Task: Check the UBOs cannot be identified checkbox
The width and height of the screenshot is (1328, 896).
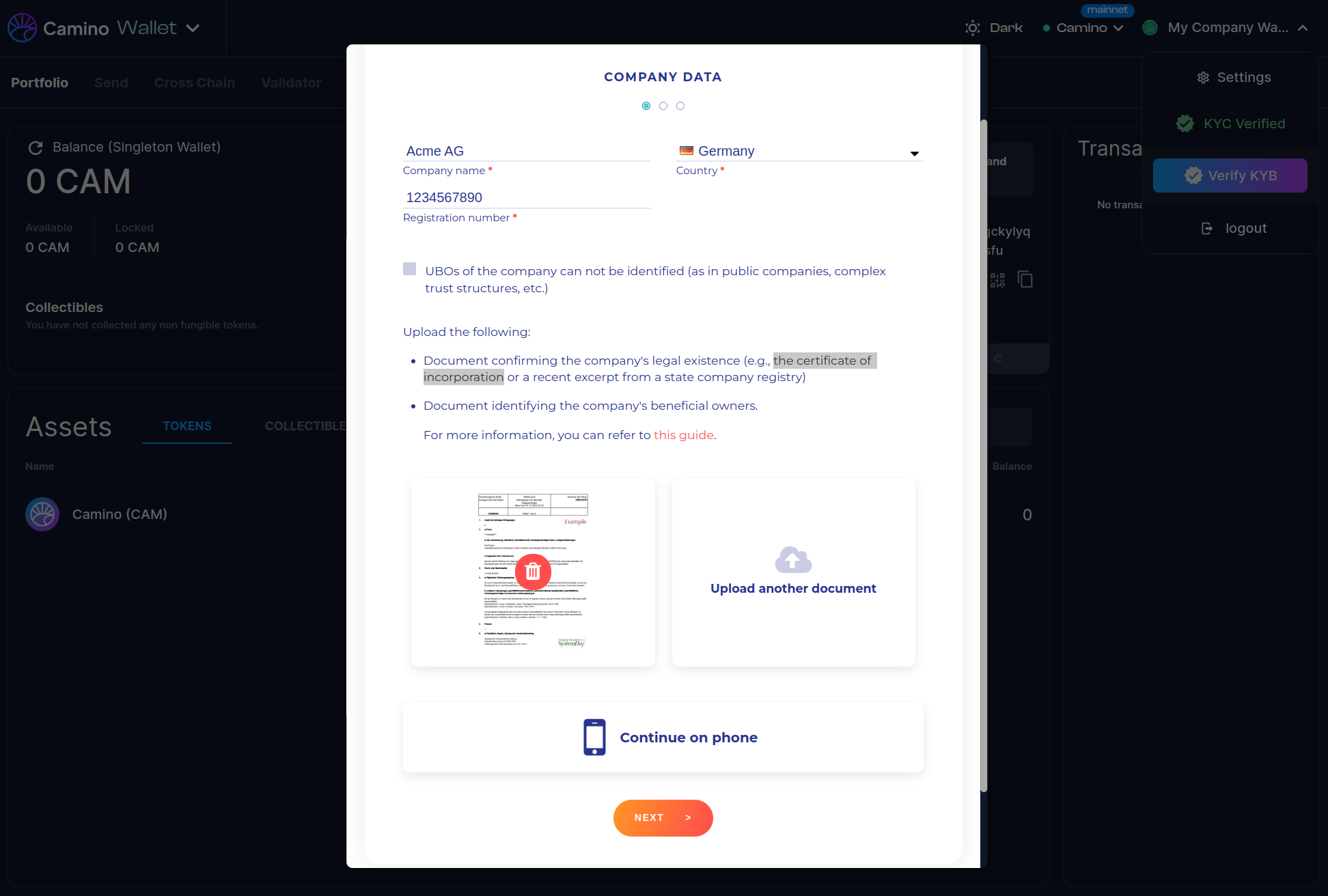Action: point(409,269)
